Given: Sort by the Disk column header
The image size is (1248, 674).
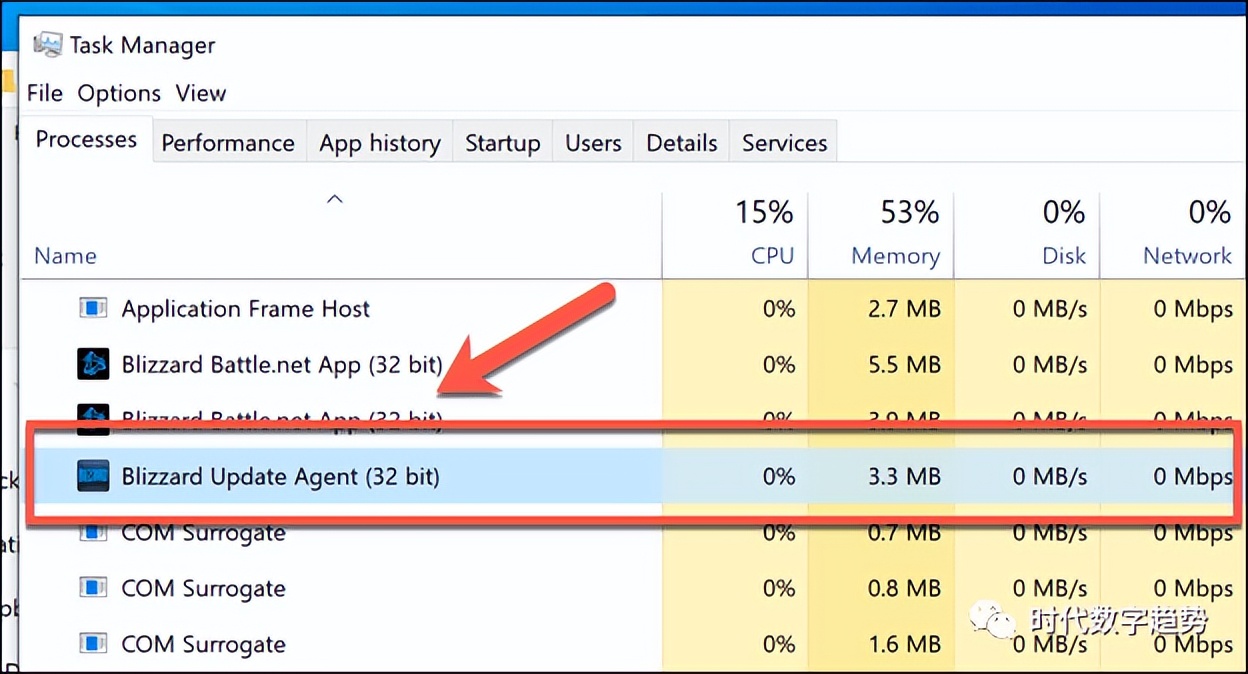Looking at the screenshot, I should (1027, 235).
